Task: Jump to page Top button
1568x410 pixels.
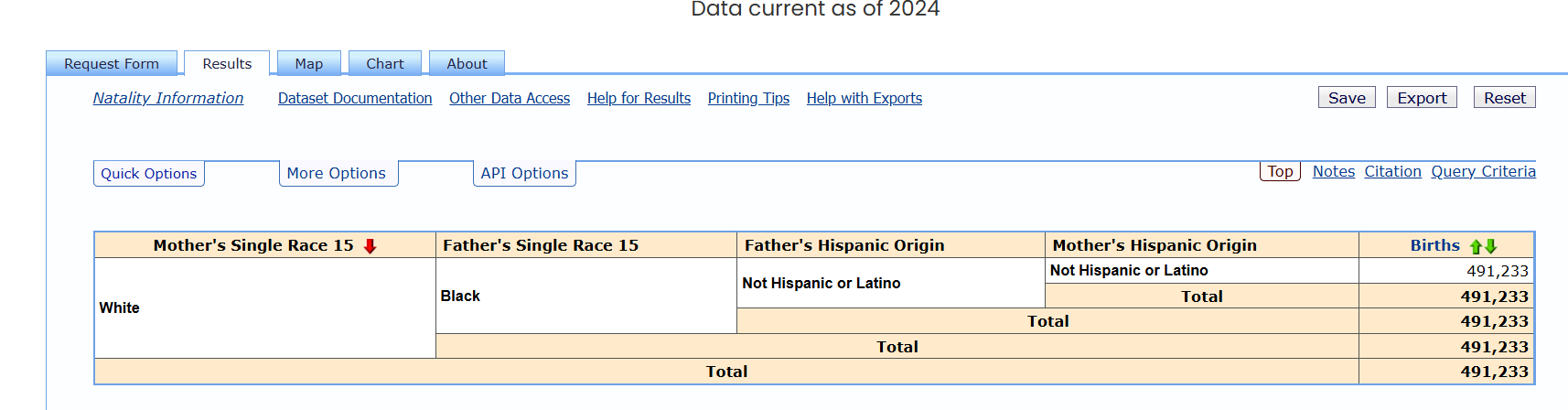Action: (1280, 172)
